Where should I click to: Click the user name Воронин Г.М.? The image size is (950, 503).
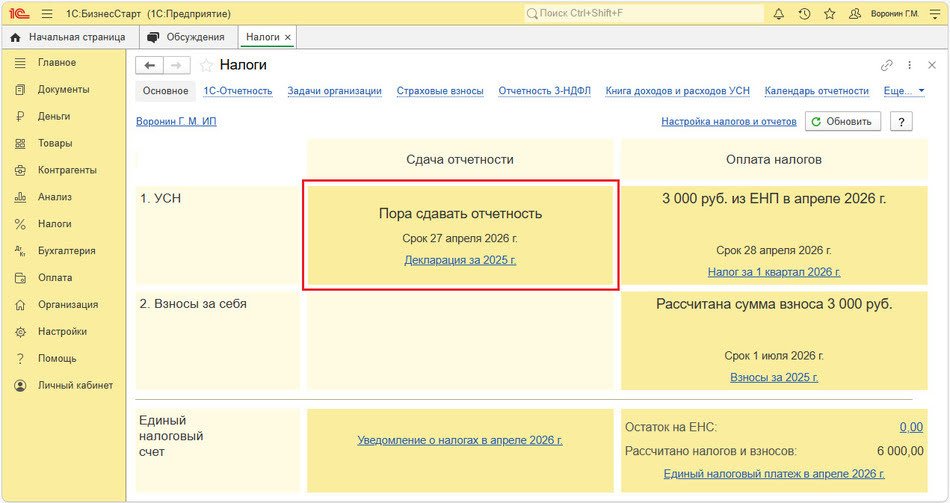pos(895,13)
